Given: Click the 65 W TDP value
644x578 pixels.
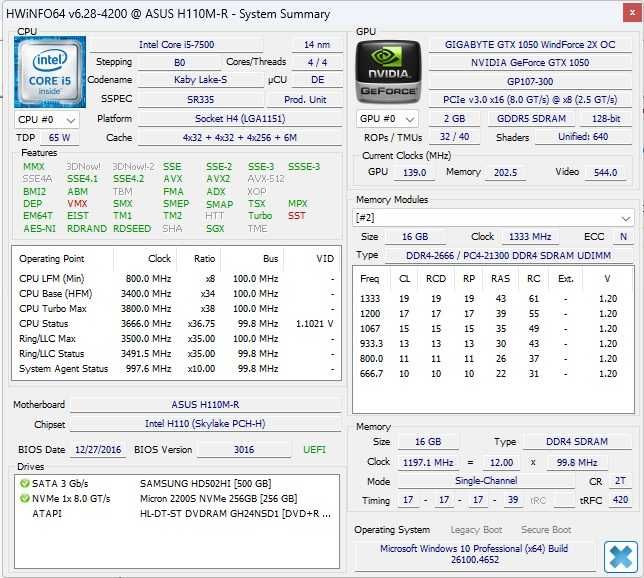Looking at the screenshot, I should (60, 138).
